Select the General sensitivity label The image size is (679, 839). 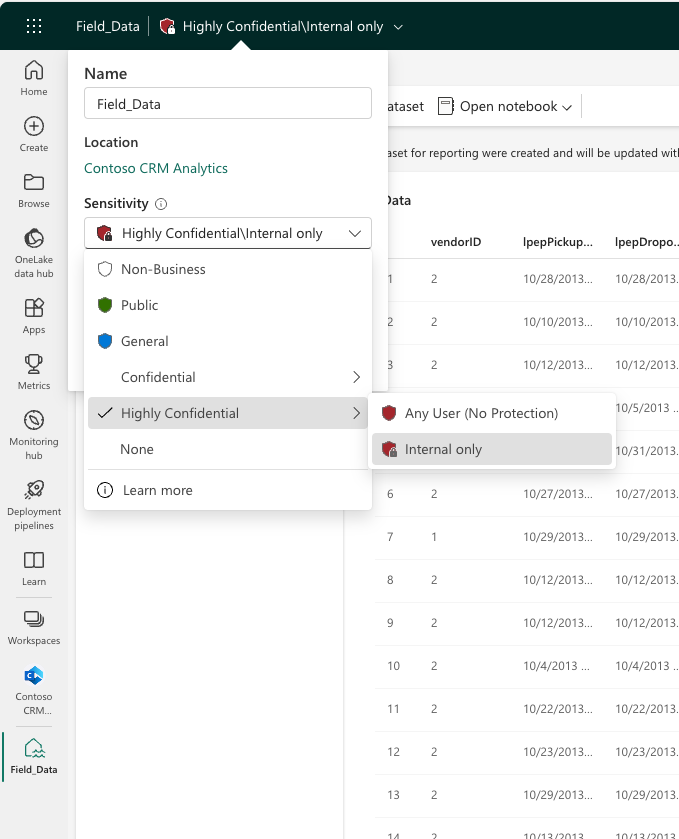point(145,341)
